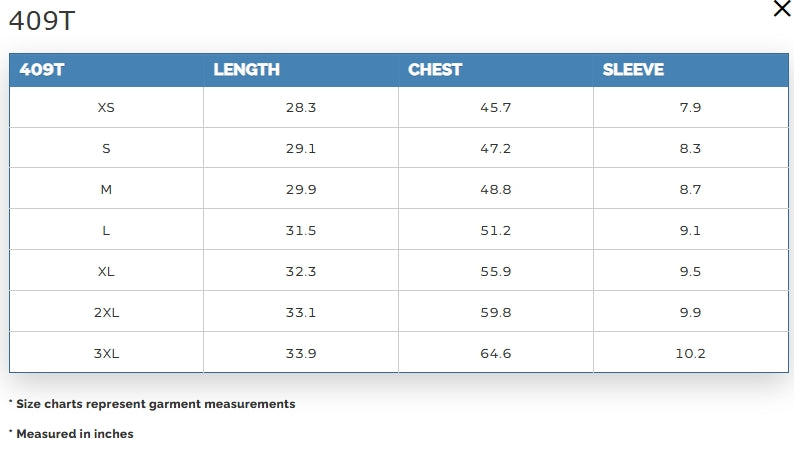
Task: Select the CHEST column header
Action: (435, 70)
